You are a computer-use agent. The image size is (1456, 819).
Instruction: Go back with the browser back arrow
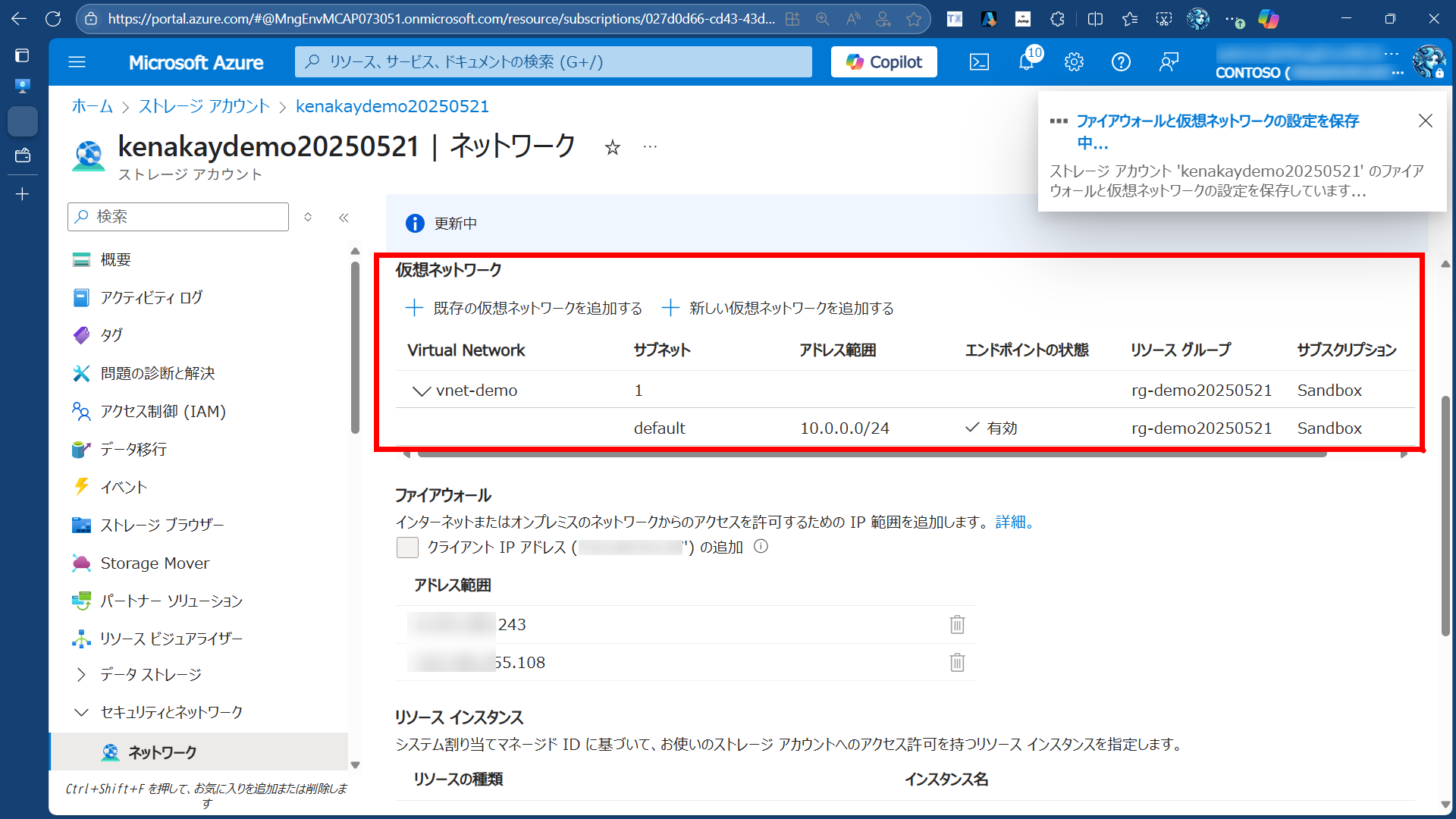point(19,19)
